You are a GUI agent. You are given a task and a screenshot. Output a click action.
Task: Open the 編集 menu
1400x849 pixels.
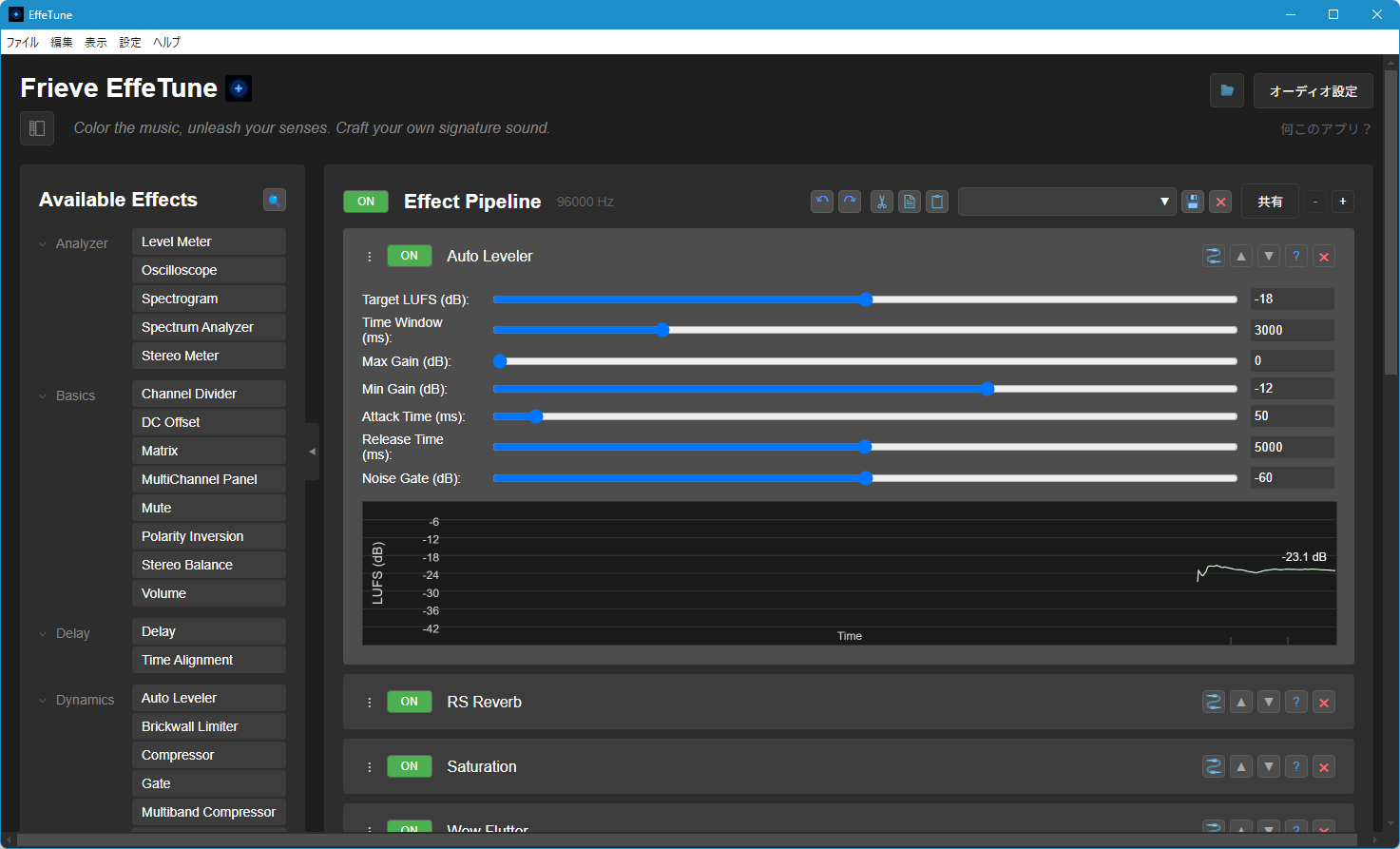pos(62,43)
